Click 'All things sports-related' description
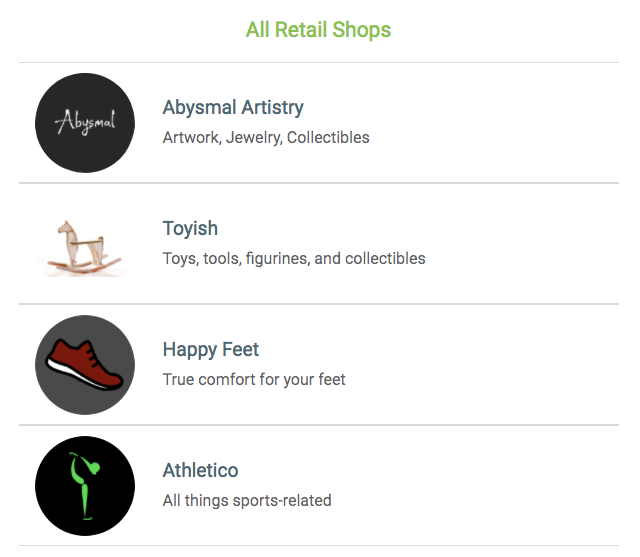Screen dimensions: 640x557 click(247, 501)
